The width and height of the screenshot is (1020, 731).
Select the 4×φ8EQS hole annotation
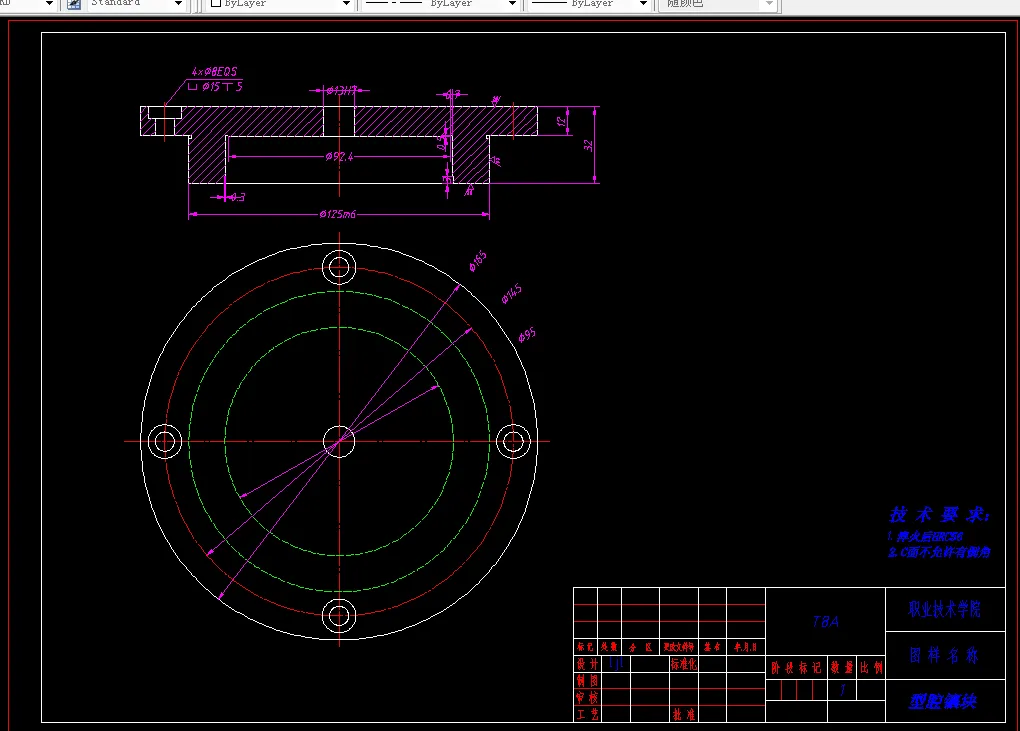[214, 72]
